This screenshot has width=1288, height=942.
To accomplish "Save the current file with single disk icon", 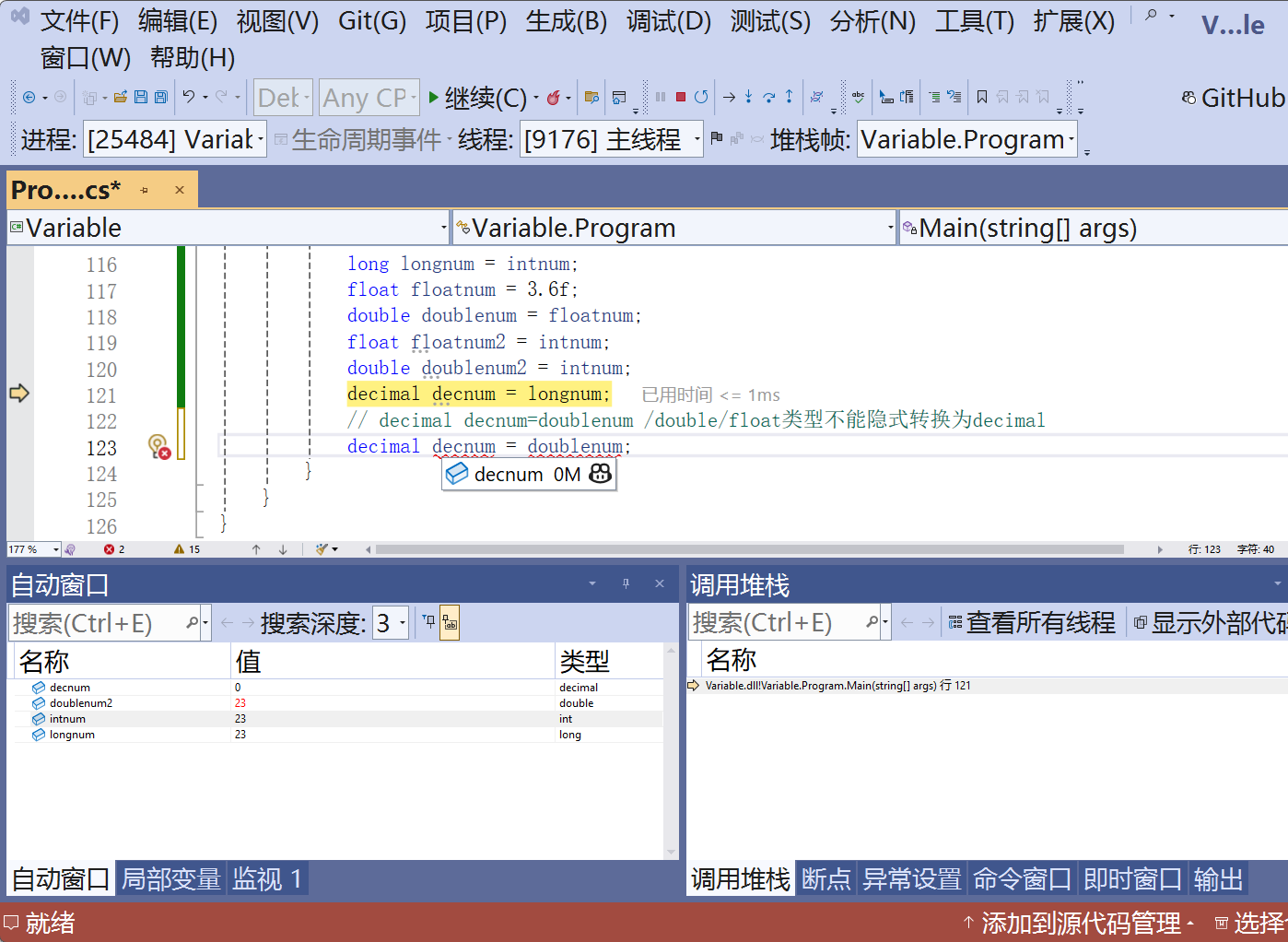I will 141,97.
